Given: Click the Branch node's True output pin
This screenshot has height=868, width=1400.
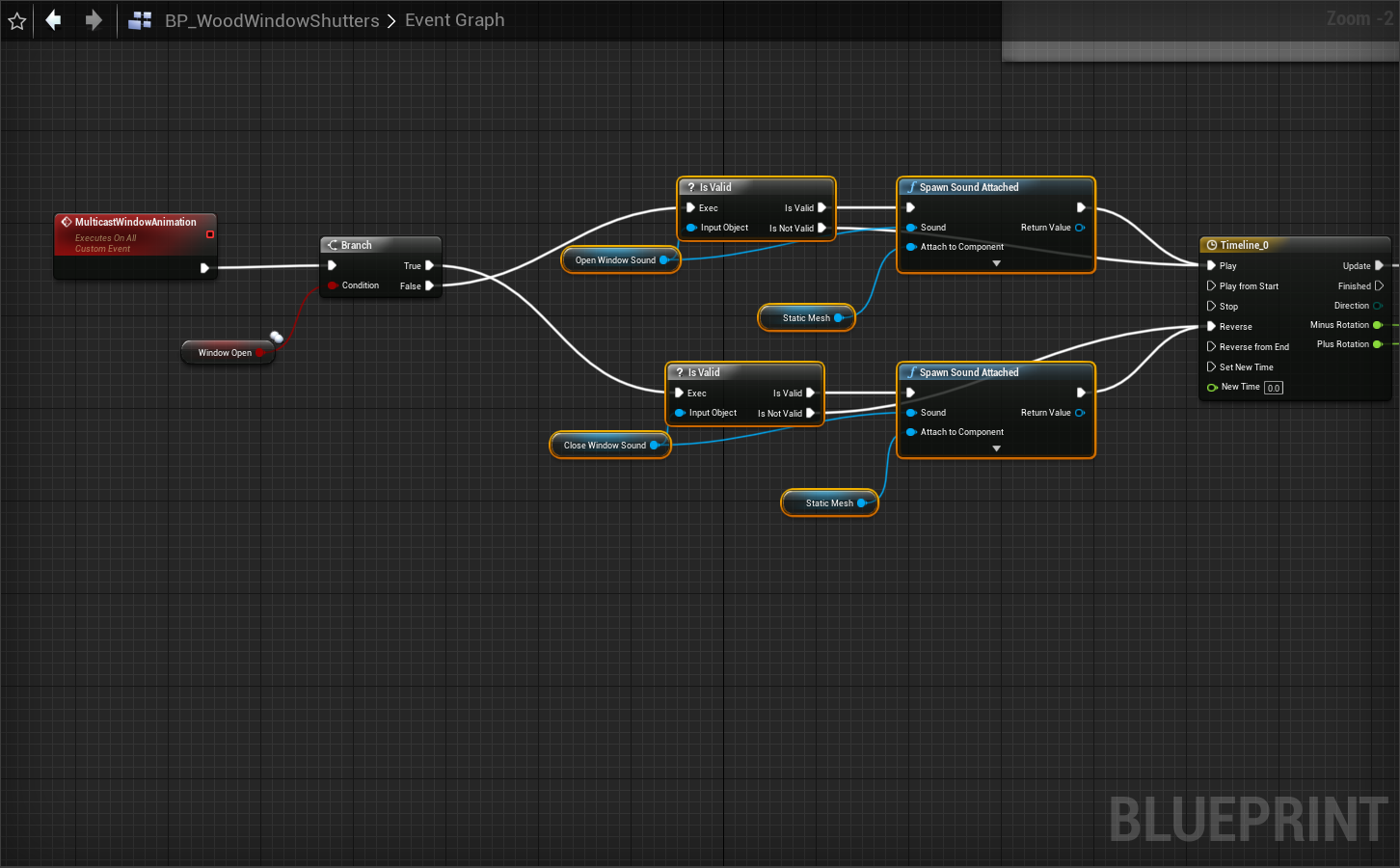Looking at the screenshot, I should click(x=429, y=265).
